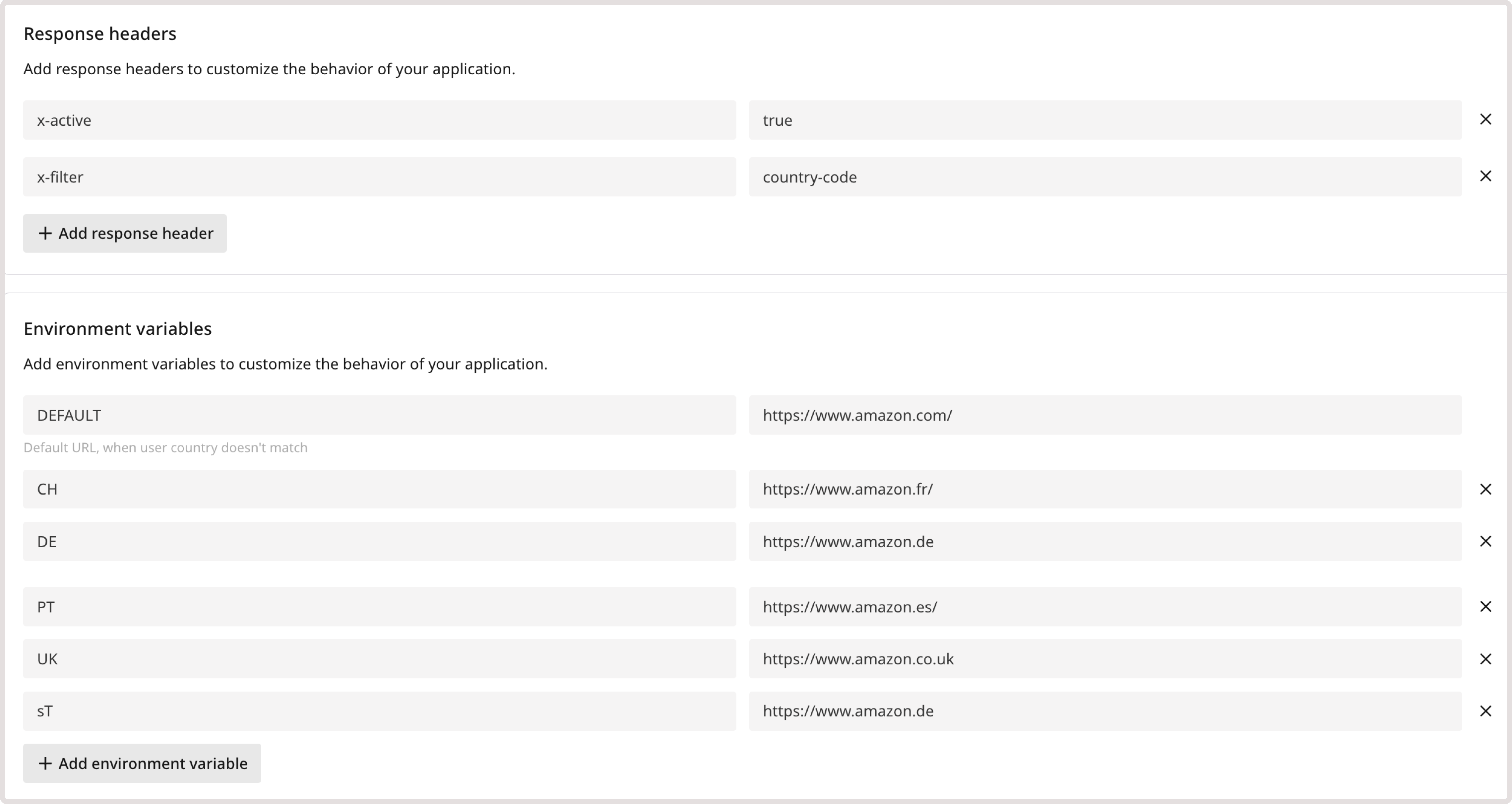
Task: Delete the DE environment variable row
Action: (1485, 542)
